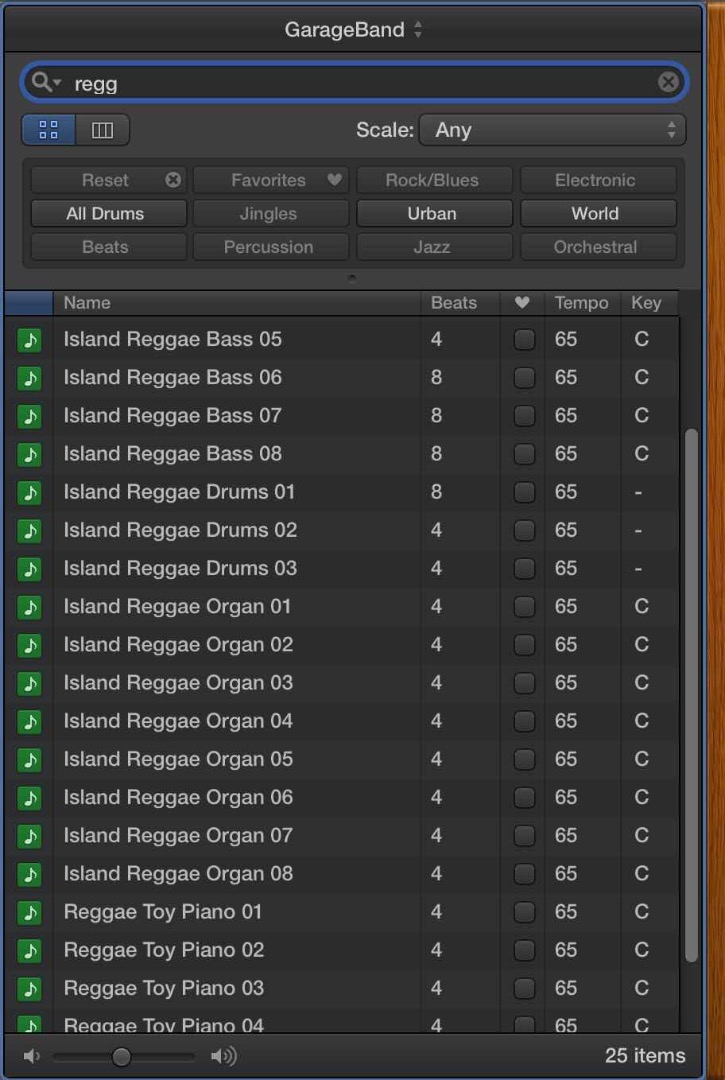Click the World keyword button

598,214
